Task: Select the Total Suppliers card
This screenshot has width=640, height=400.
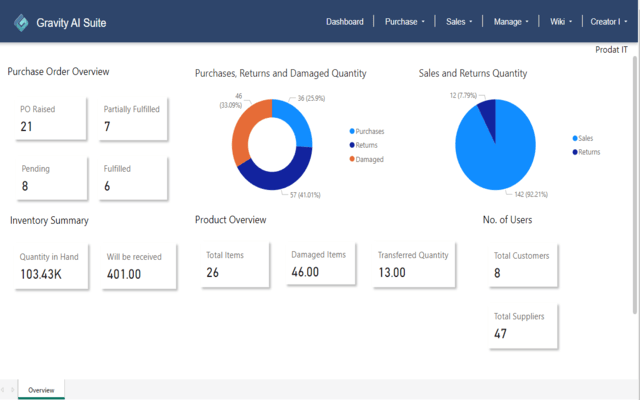Action: [521, 325]
